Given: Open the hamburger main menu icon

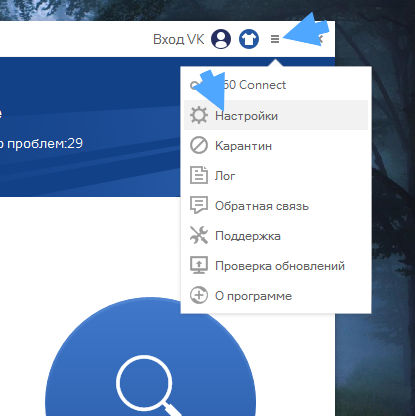Looking at the screenshot, I should click(275, 39).
